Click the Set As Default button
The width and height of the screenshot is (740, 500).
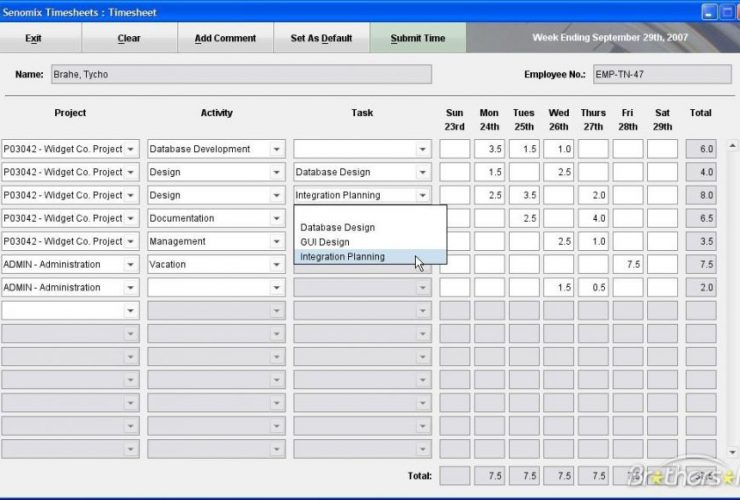pos(321,38)
